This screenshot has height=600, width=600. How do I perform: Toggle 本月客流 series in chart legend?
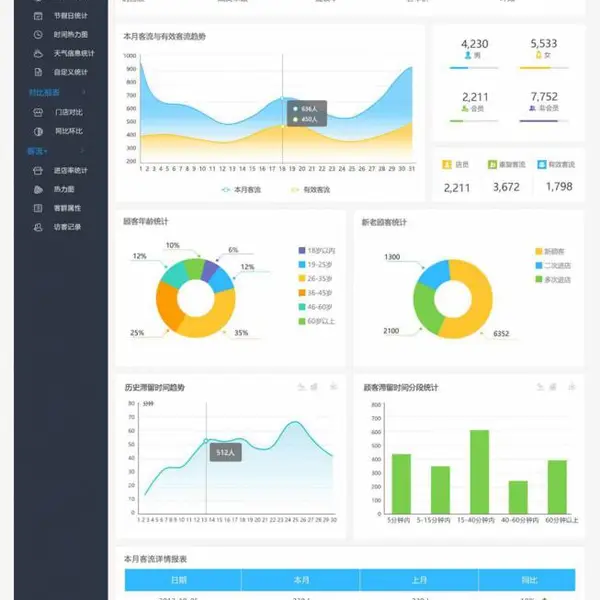[241, 189]
